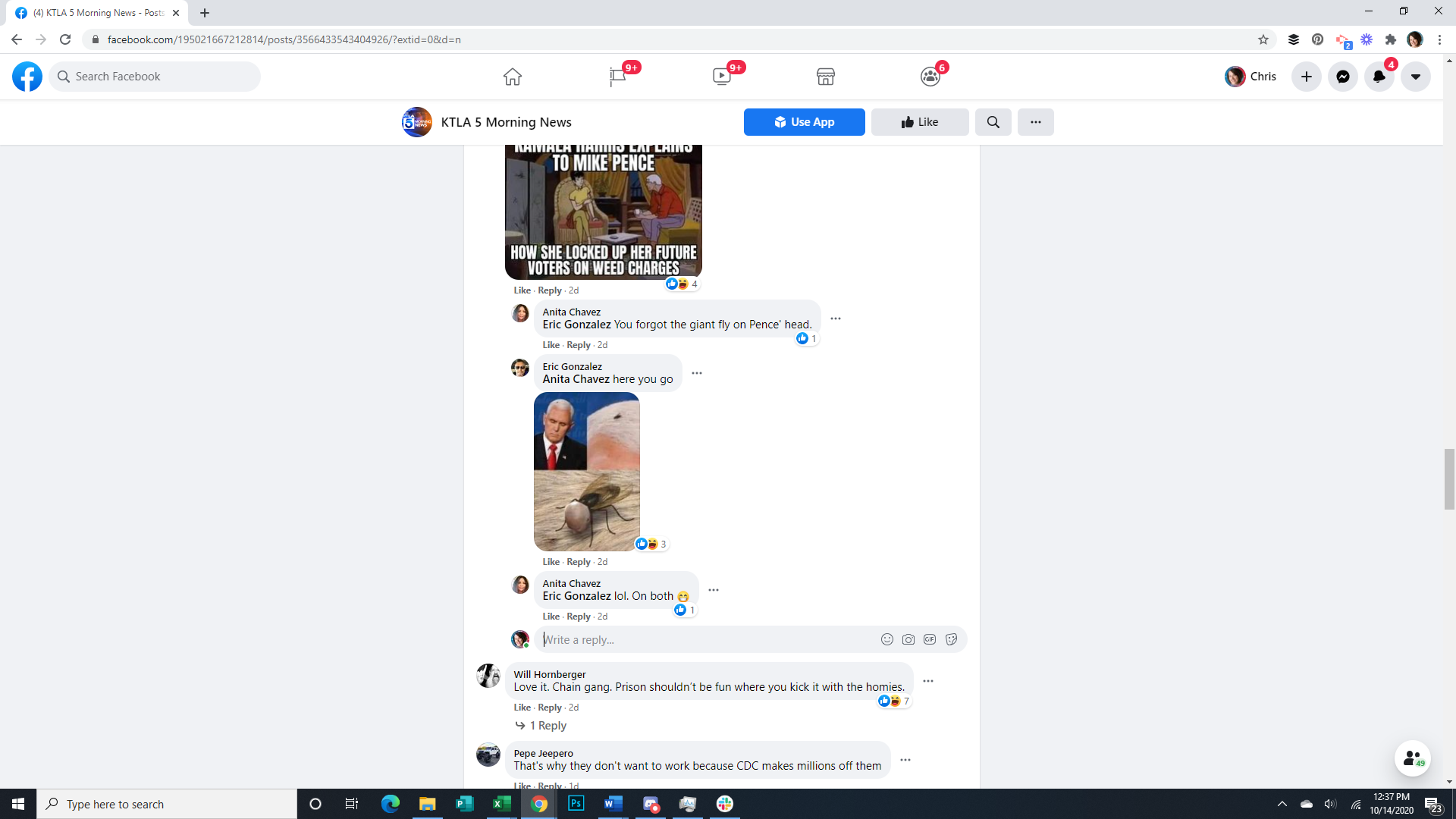Click the blue Use App button
This screenshot has width=1456, height=819.
(x=804, y=122)
